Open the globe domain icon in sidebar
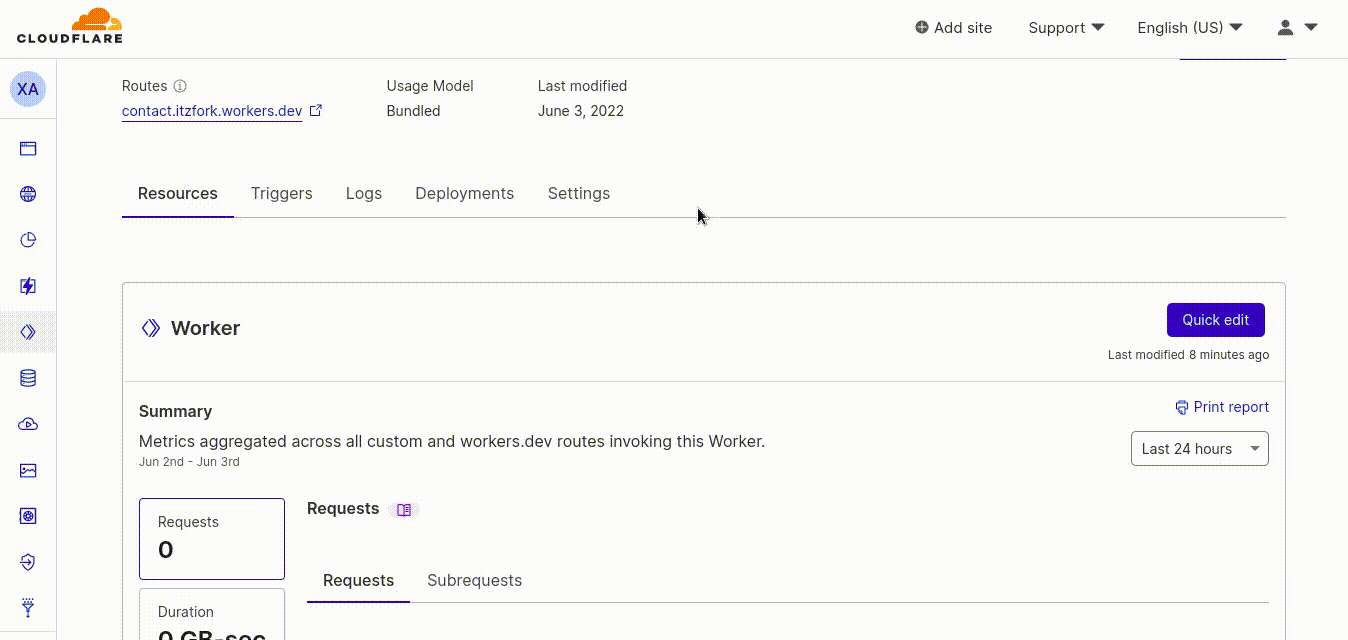1348x640 pixels. tap(28, 194)
